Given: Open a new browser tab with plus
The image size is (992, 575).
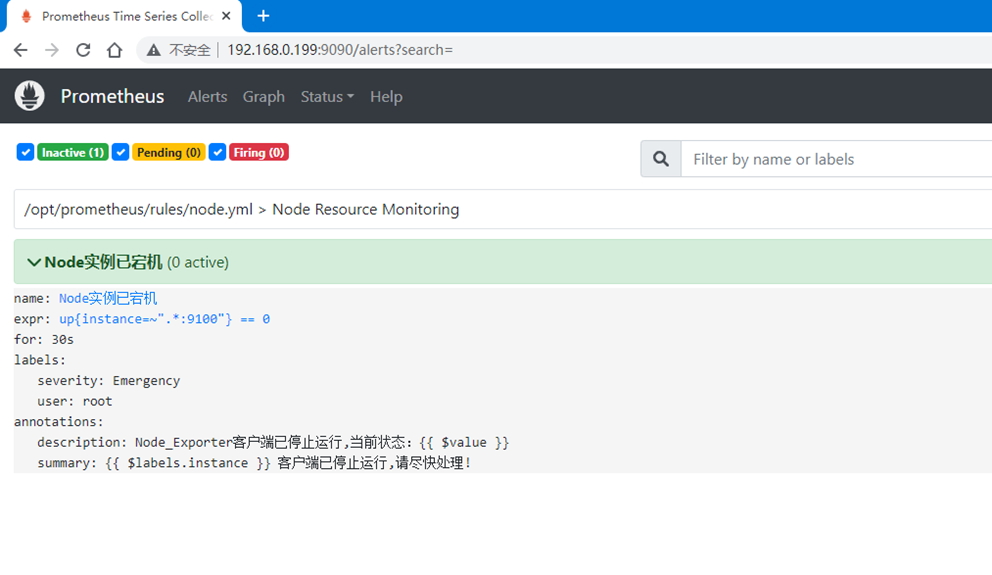Looking at the screenshot, I should [x=263, y=16].
